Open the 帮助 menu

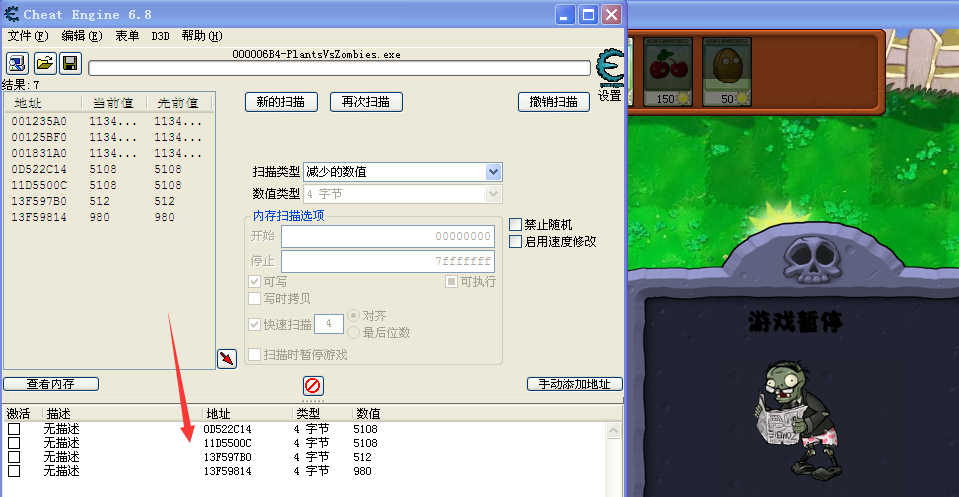[202, 36]
